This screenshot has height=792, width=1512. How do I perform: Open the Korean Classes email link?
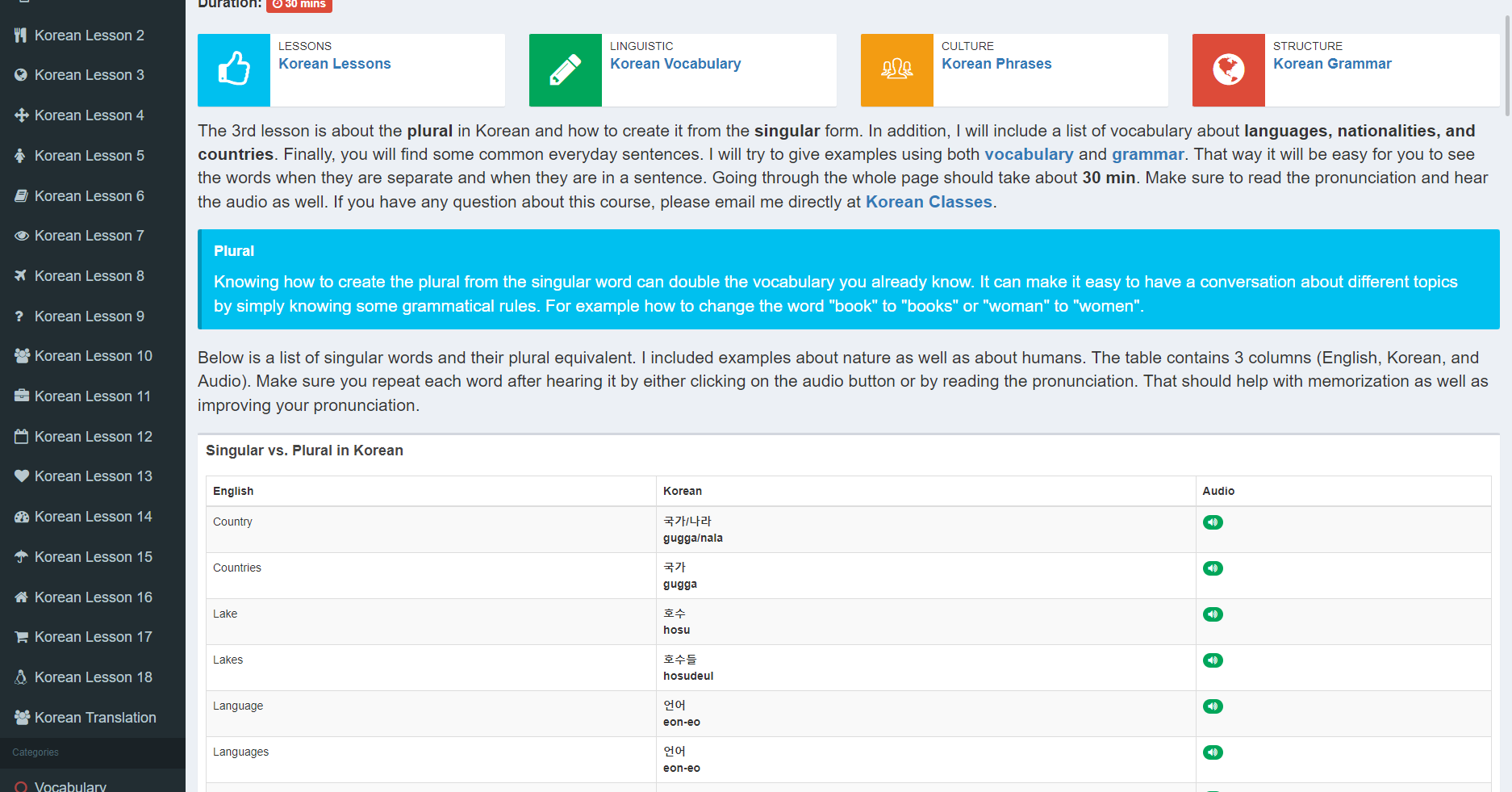click(929, 202)
